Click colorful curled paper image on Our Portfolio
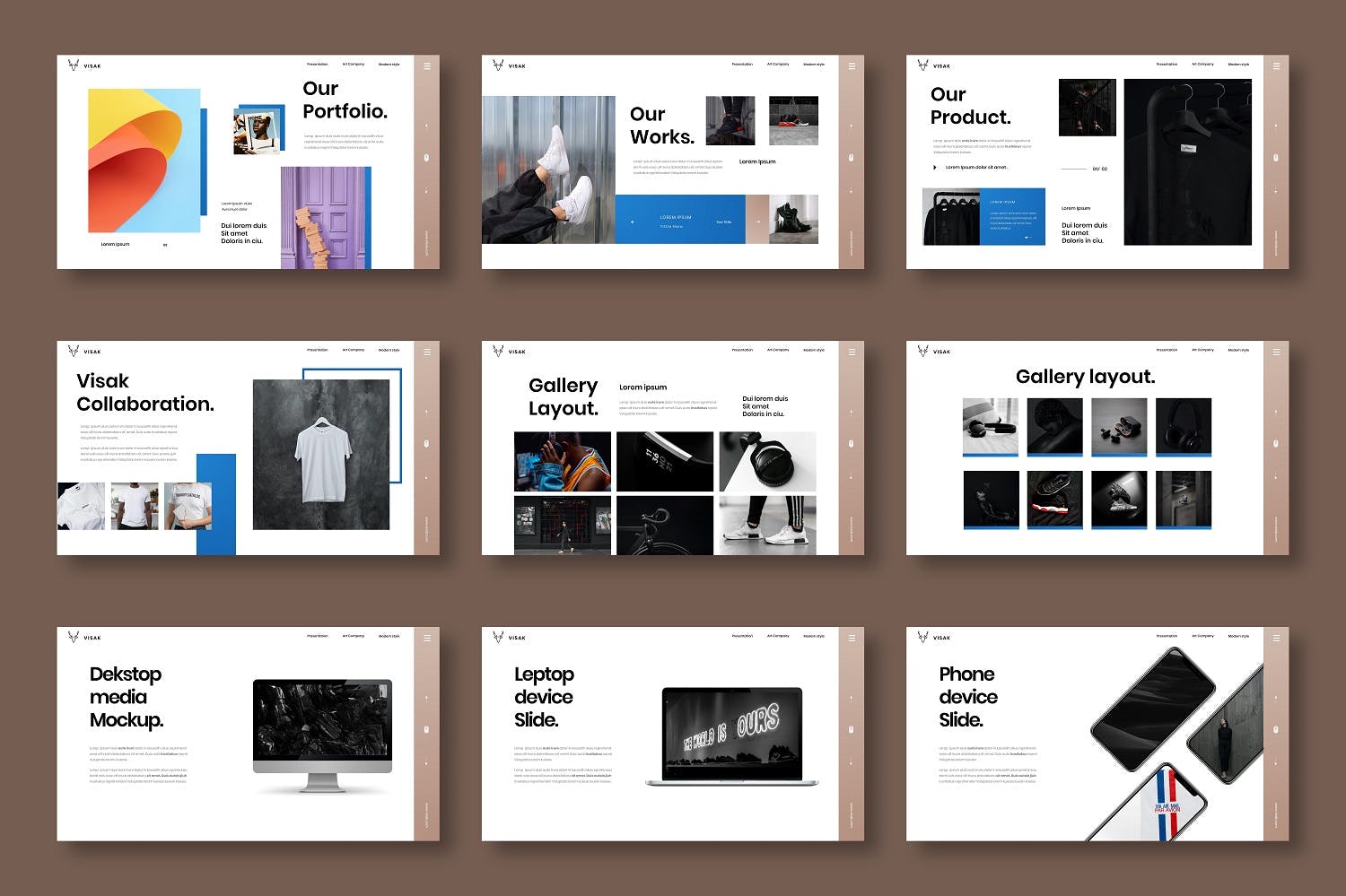Viewport: 1346px width, 896px height. (144, 161)
